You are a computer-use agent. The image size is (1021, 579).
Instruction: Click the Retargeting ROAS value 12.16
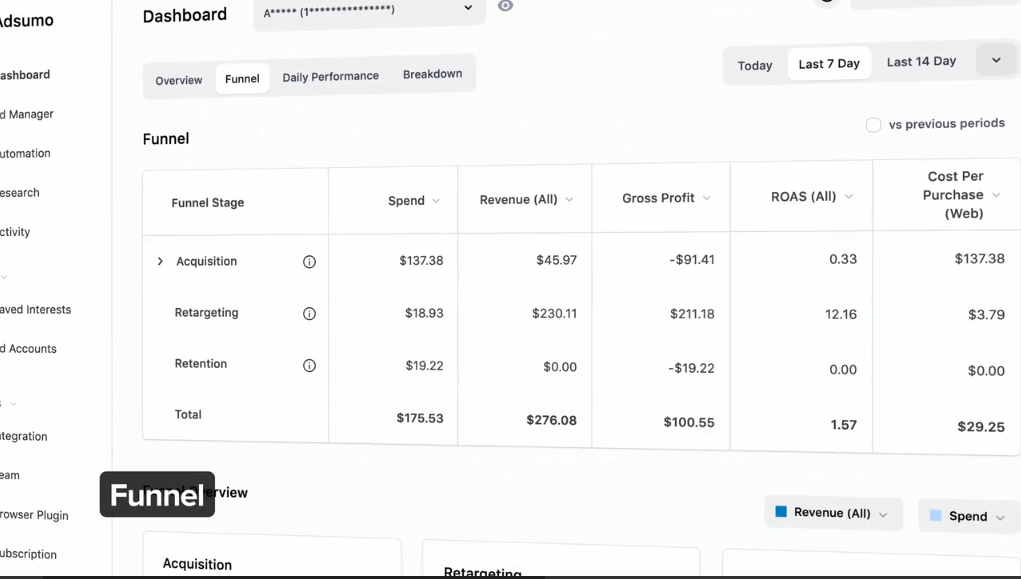click(841, 315)
